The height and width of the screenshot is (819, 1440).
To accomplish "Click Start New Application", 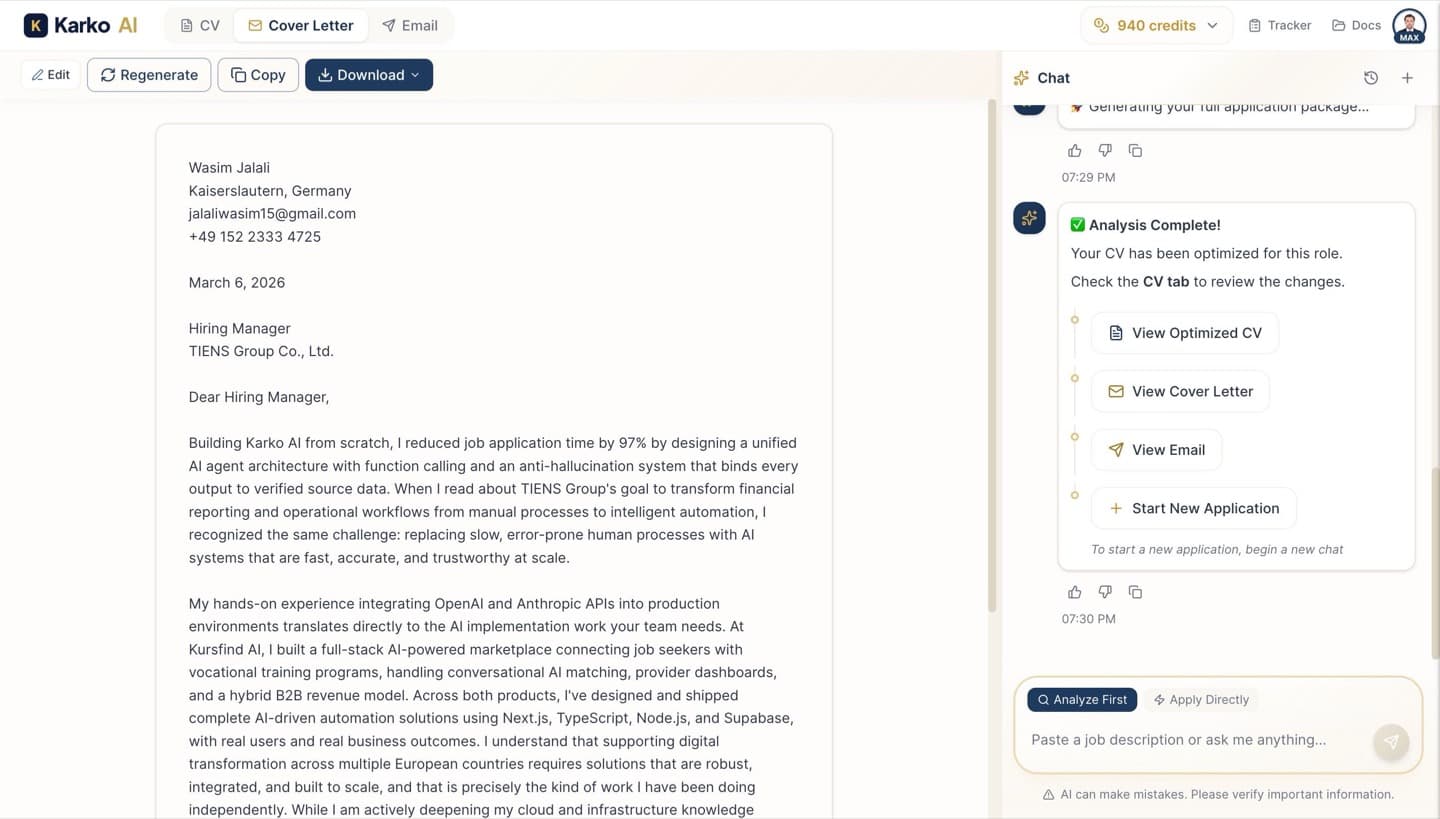I will (1193, 508).
